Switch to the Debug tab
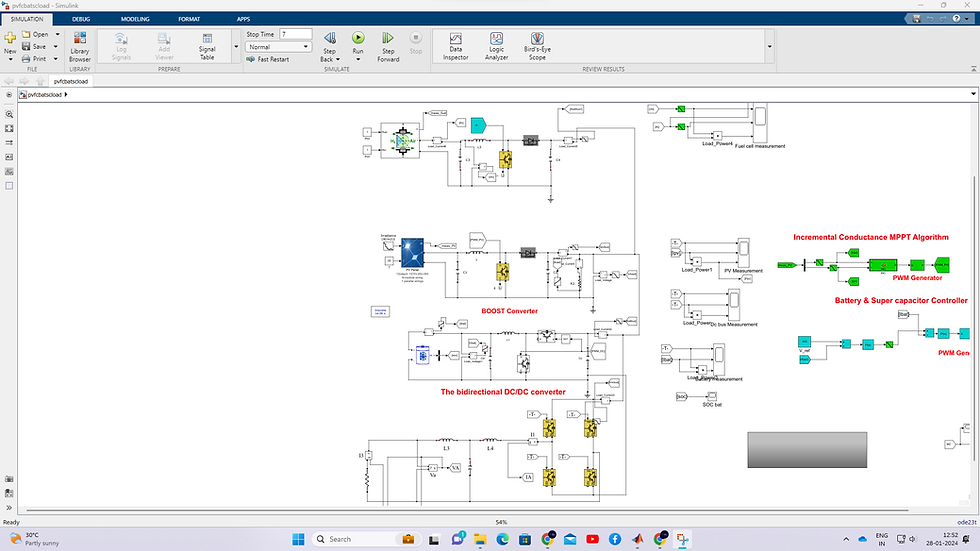This screenshot has width=980, height=551. (81, 19)
